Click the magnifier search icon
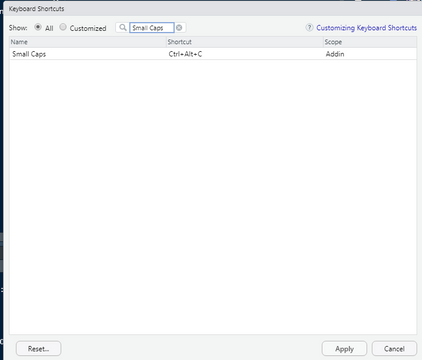This screenshot has height=360, width=422. pyautogui.click(x=123, y=27)
